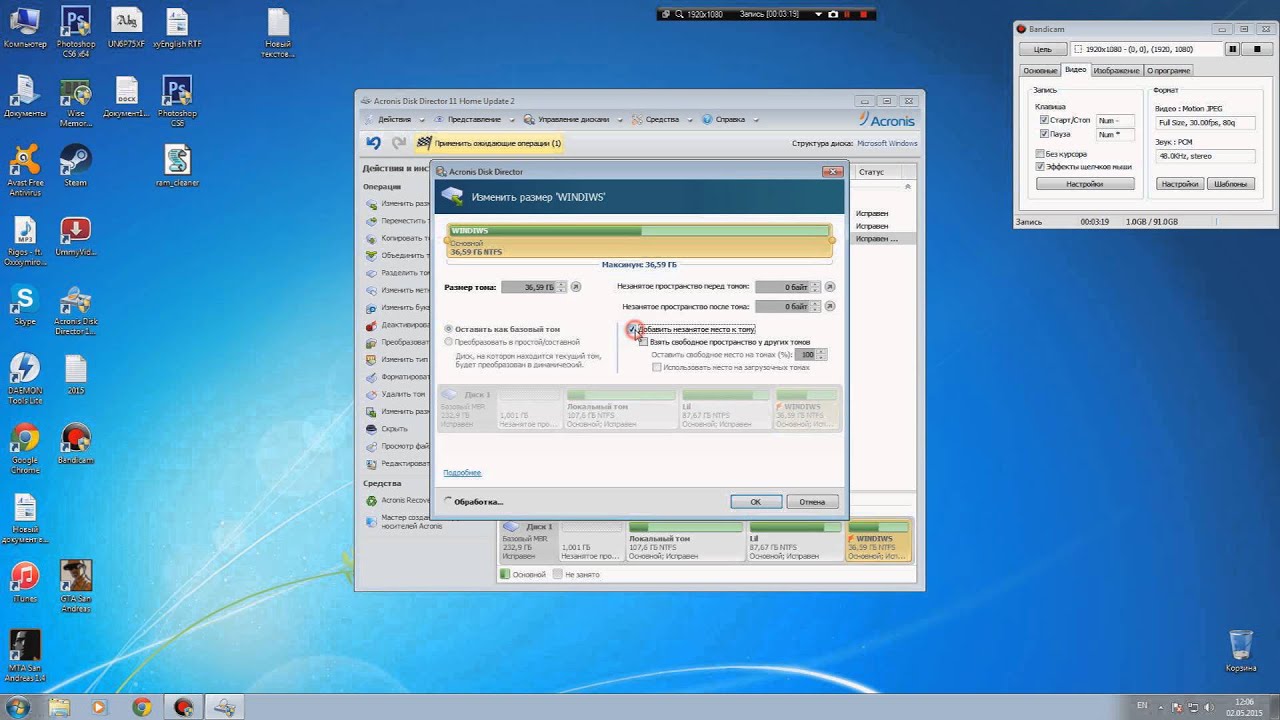Select the Копировать том operation in sidebar

tap(398, 238)
